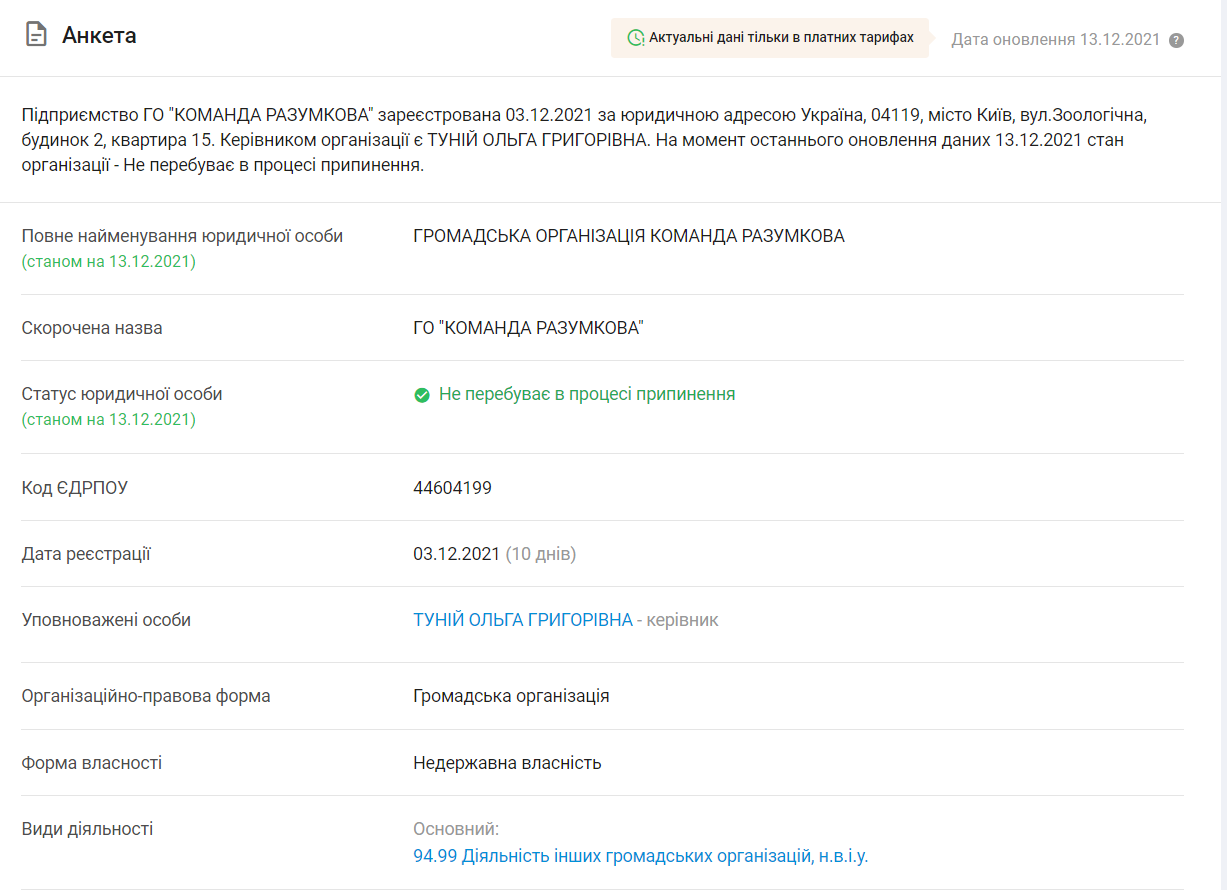Open the ТУНІЙ ОЛЬГА ГРИГОРІВНА profile link

[522, 620]
